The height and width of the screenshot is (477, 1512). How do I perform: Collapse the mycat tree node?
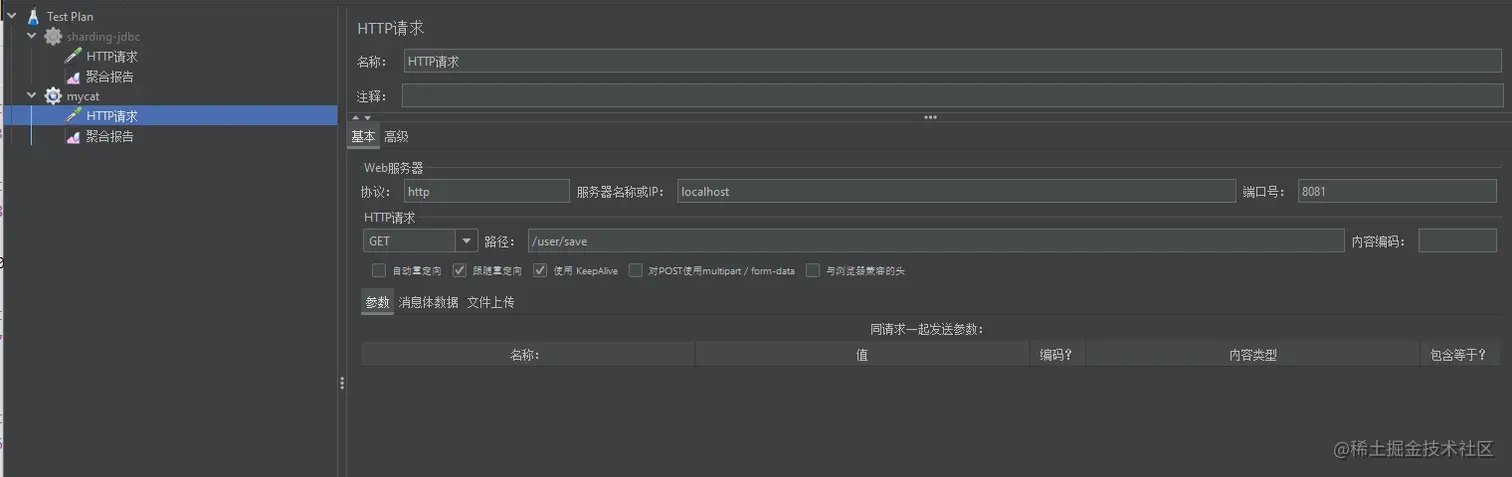pos(32,96)
